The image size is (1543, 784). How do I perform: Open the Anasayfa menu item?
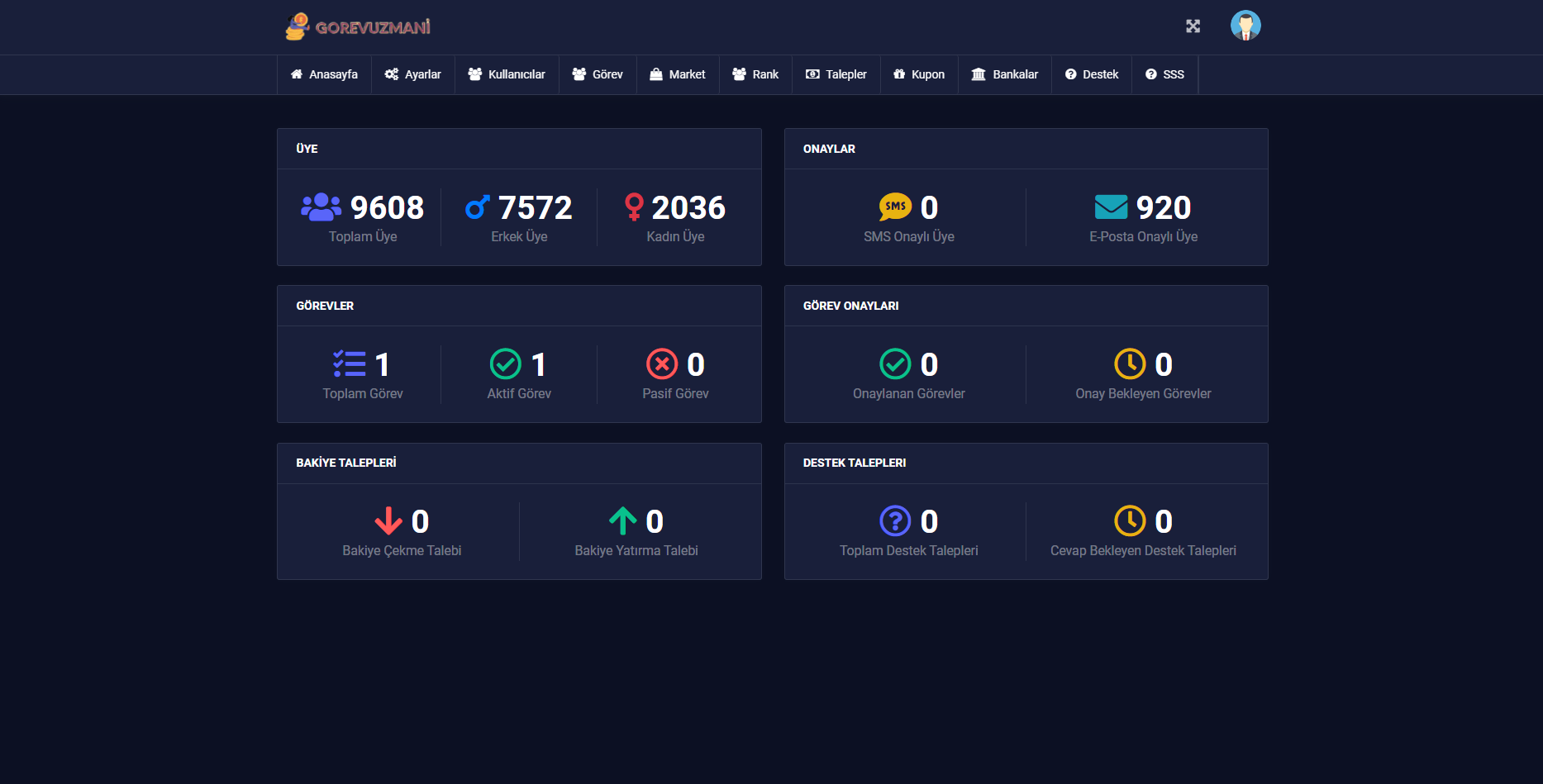tap(324, 74)
